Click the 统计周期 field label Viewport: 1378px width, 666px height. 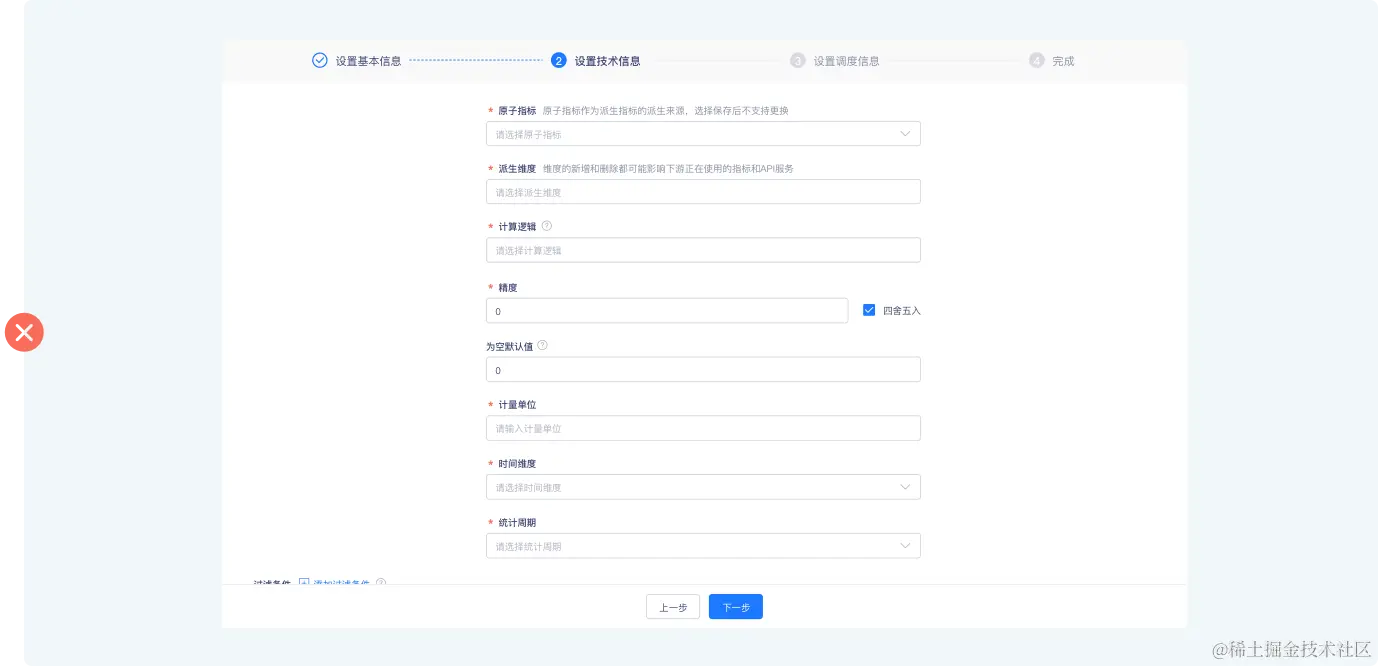[x=517, y=523]
